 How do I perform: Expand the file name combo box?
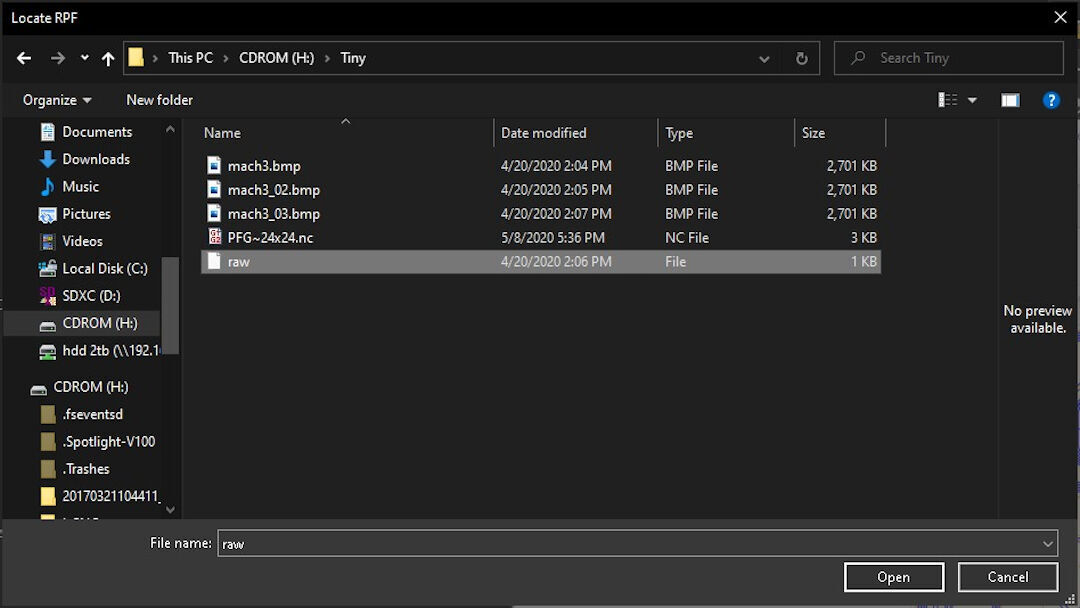1048,543
